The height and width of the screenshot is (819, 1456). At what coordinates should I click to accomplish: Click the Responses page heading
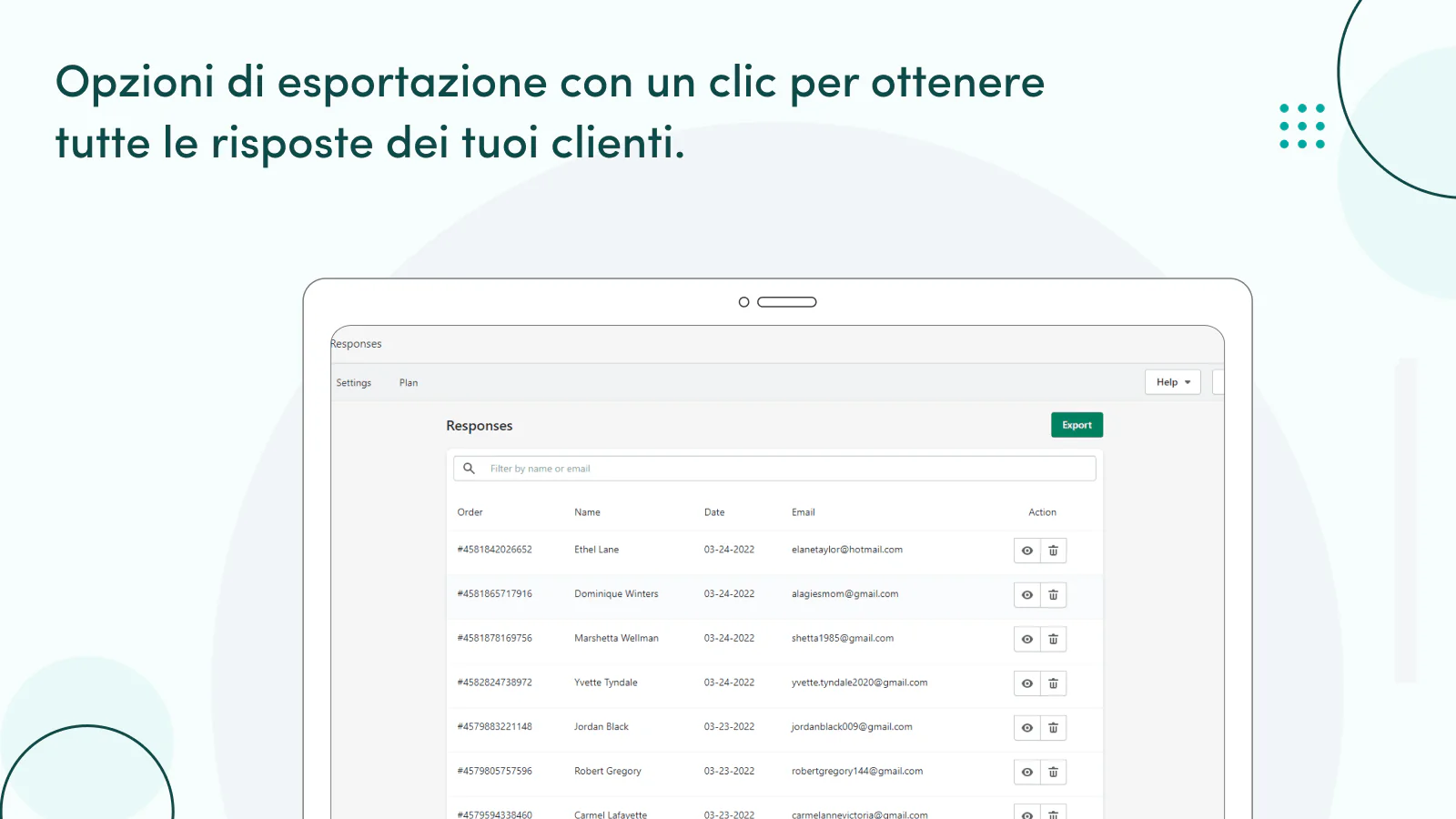[x=480, y=426]
